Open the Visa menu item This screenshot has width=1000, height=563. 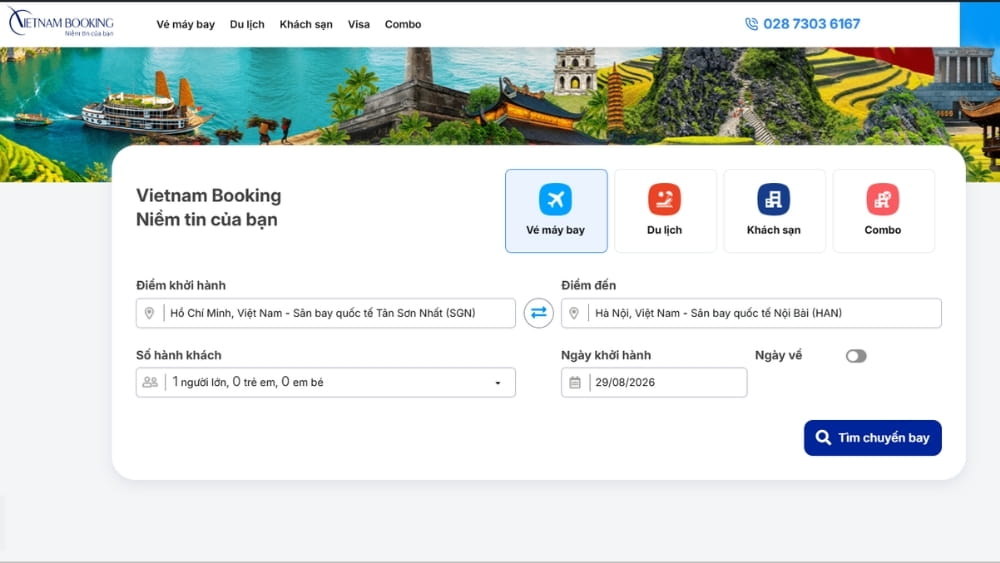click(x=358, y=24)
